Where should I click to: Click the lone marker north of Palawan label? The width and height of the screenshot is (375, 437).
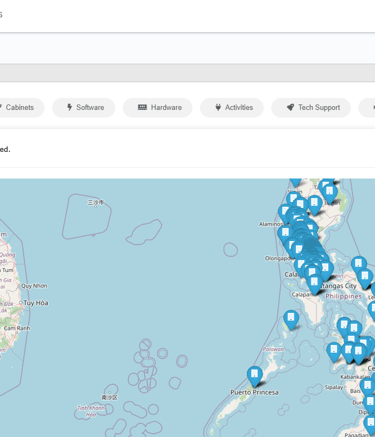click(291, 320)
